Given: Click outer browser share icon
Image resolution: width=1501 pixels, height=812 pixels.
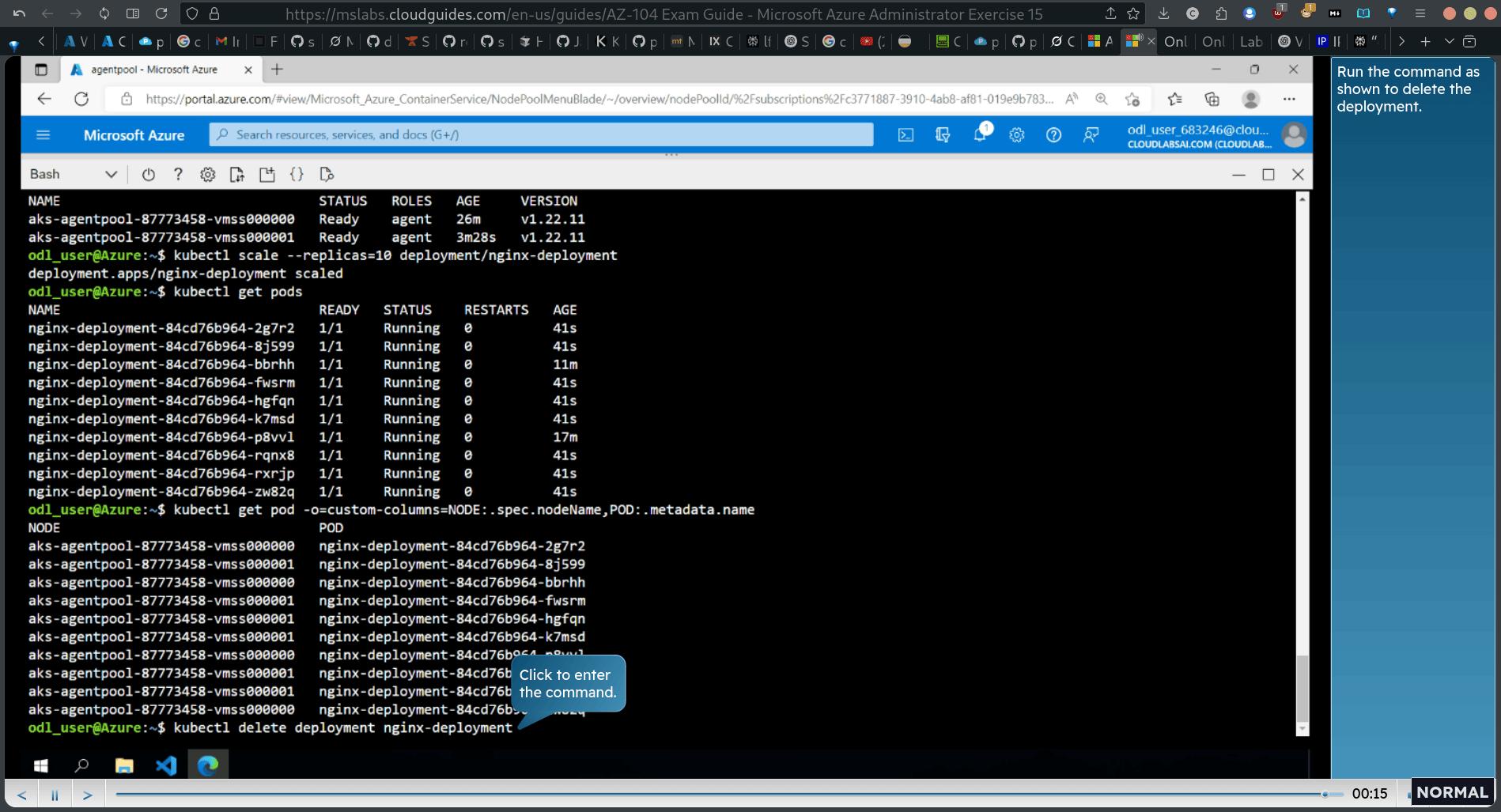Looking at the screenshot, I should (1110, 13).
